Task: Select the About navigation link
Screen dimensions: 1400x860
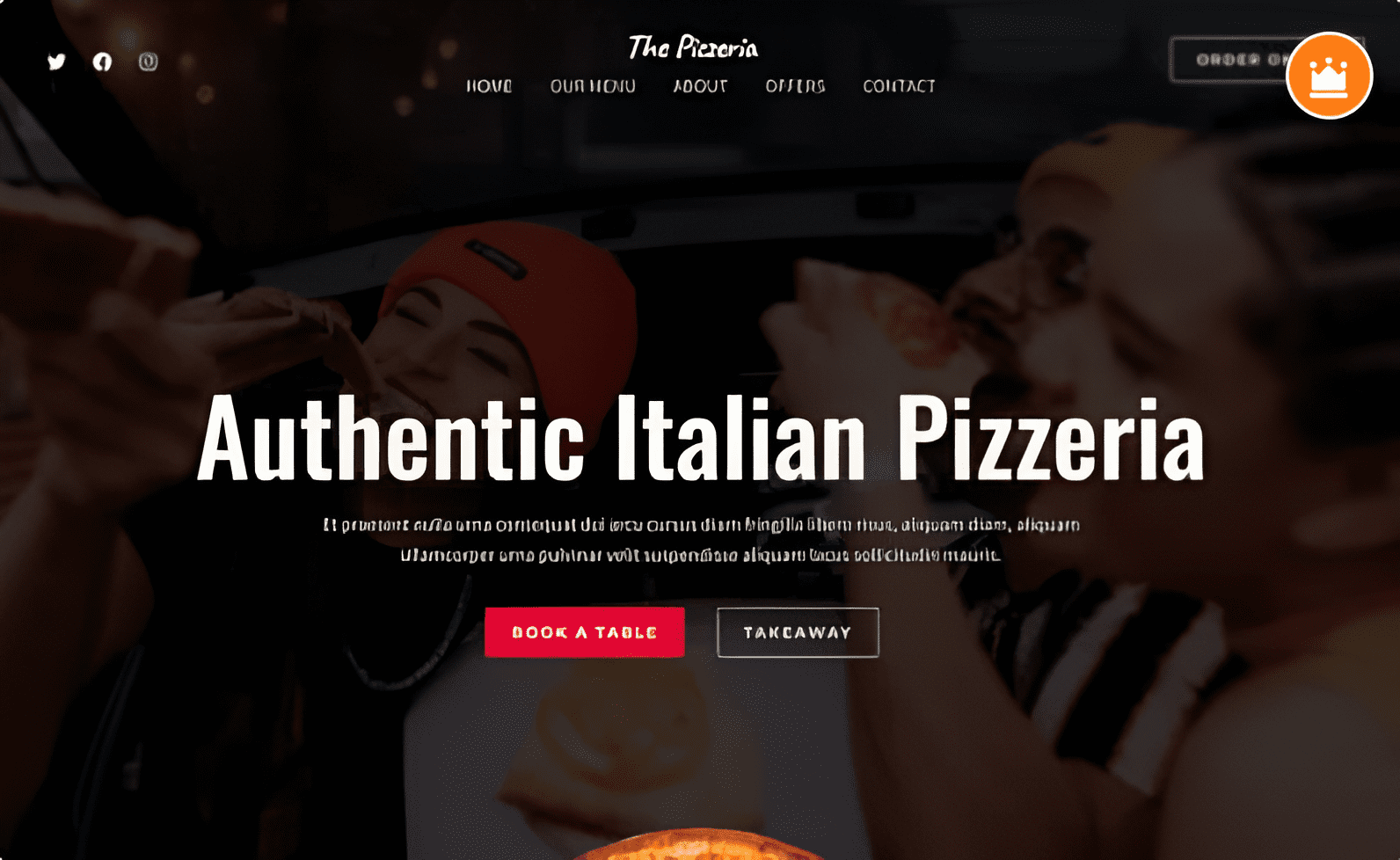Action: [700, 86]
